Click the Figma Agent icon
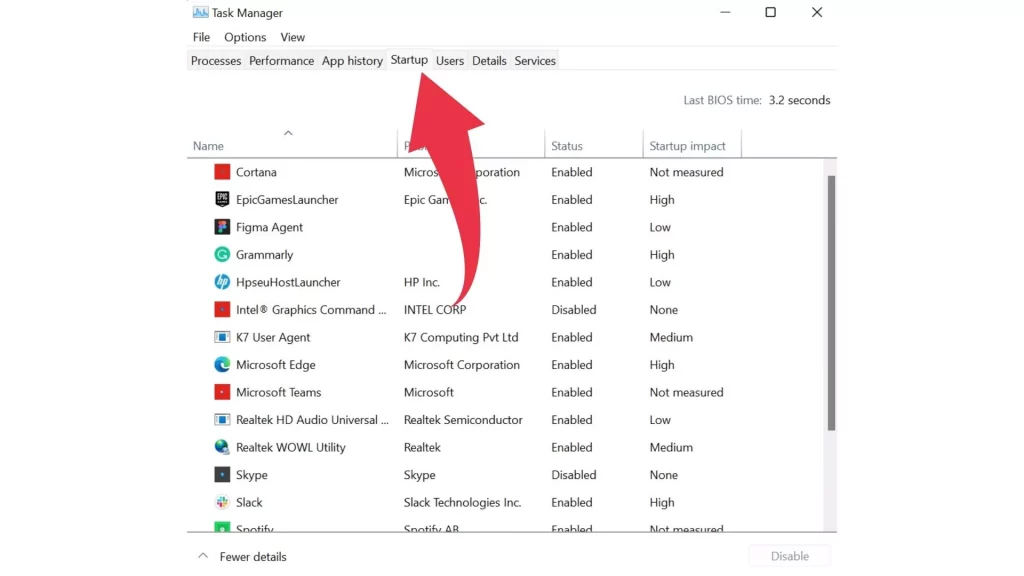The image size is (1024, 576). click(x=222, y=227)
